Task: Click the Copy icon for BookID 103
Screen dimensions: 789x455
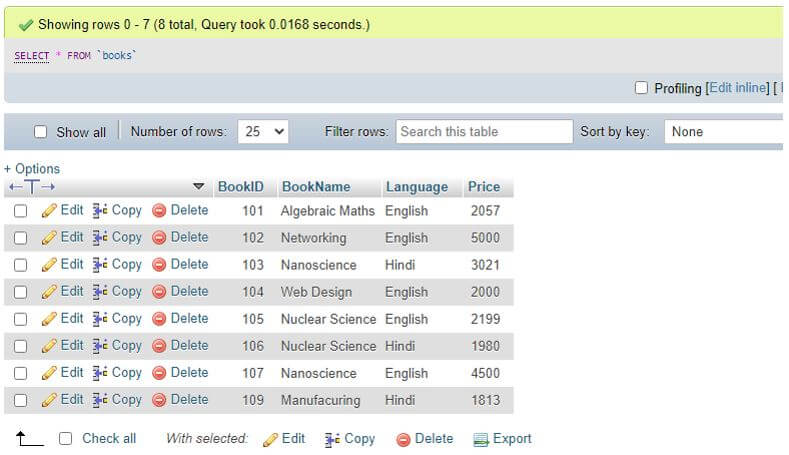Action: 100,265
